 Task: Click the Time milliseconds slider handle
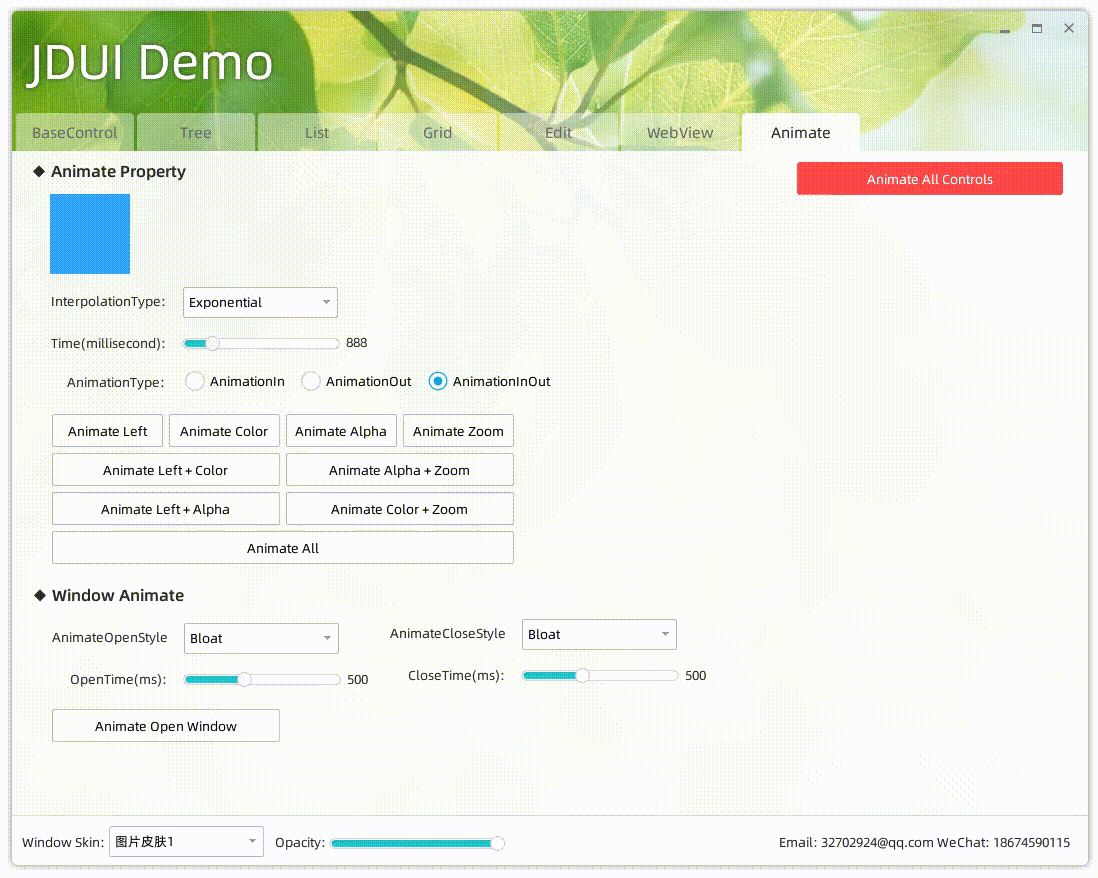(x=211, y=343)
